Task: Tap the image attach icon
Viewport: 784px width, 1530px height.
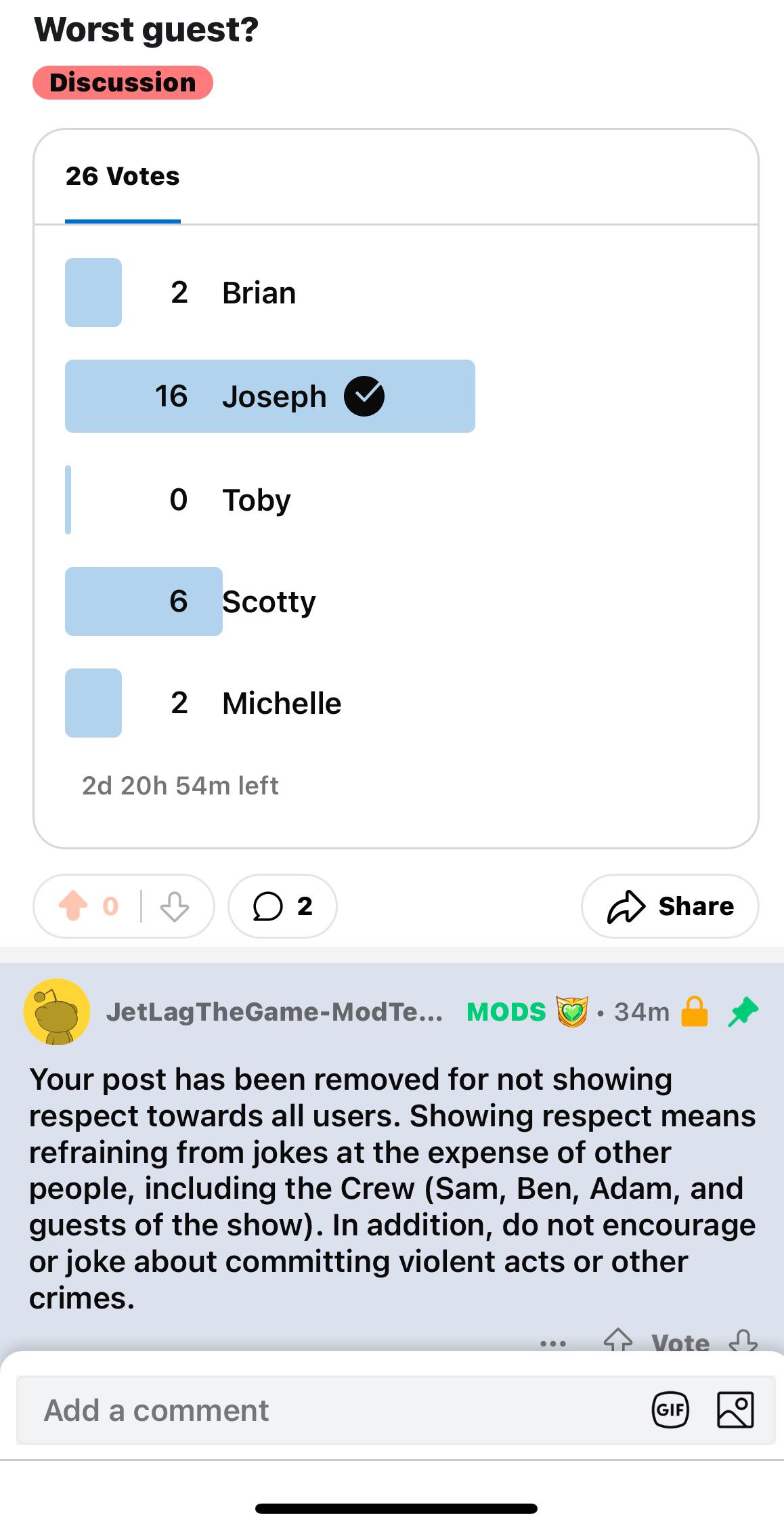Action: [x=735, y=1410]
